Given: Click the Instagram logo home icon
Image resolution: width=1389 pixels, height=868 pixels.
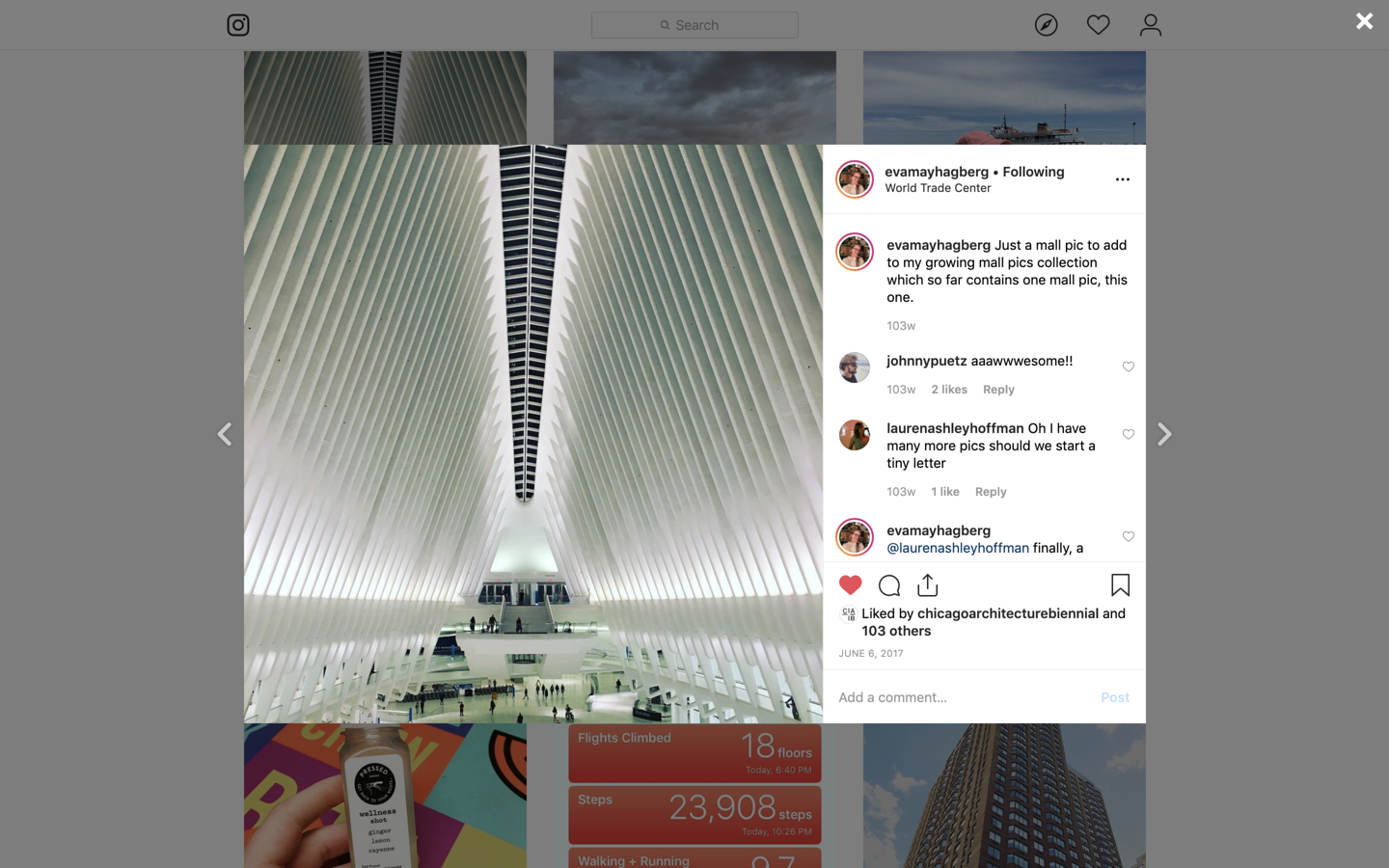Looking at the screenshot, I should tap(238, 25).
